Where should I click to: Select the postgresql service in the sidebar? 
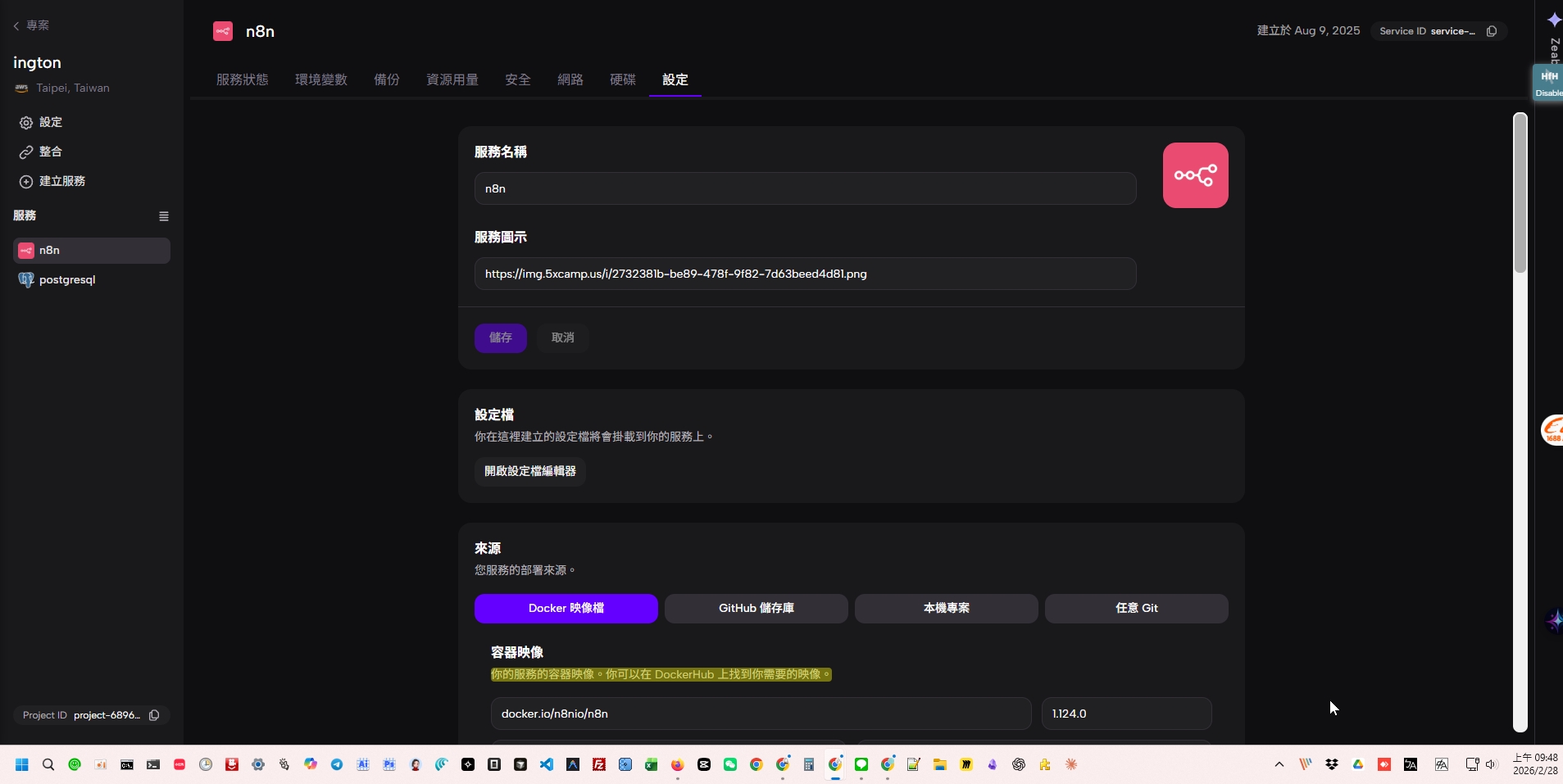coord(92,280)
